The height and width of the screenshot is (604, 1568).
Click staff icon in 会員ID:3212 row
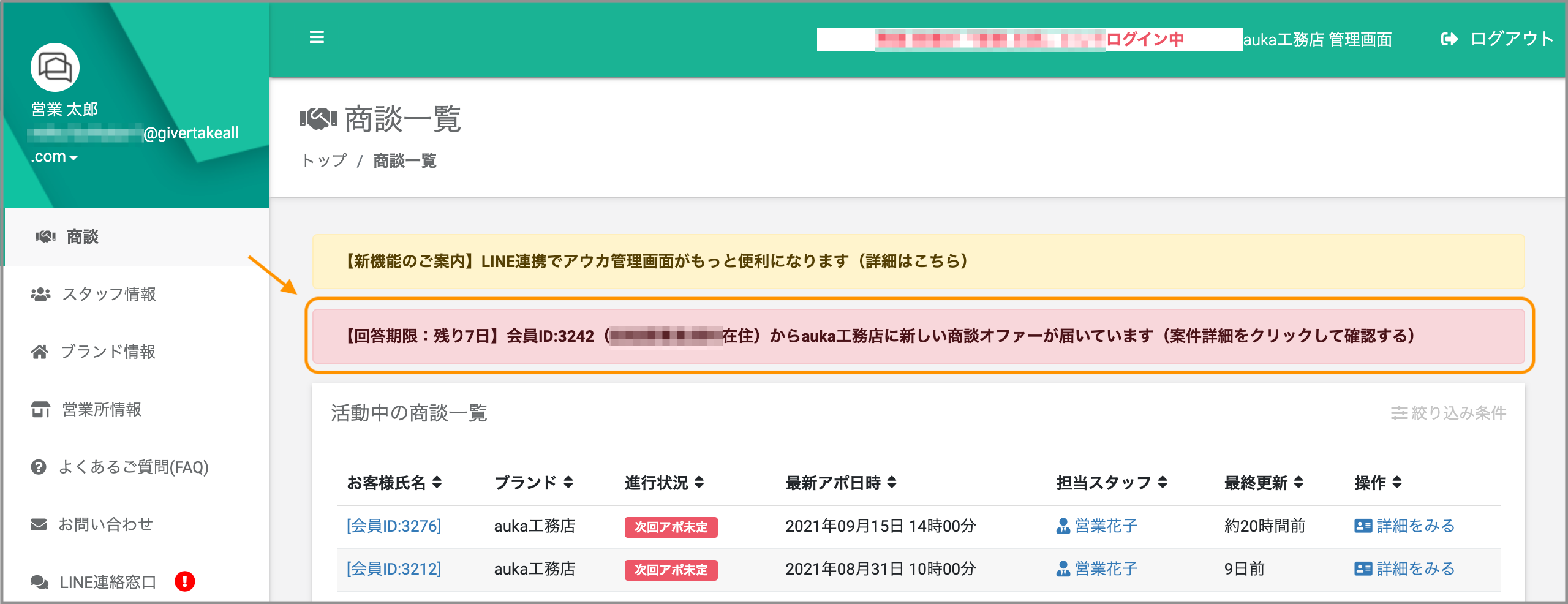(x=1063, y=569)
